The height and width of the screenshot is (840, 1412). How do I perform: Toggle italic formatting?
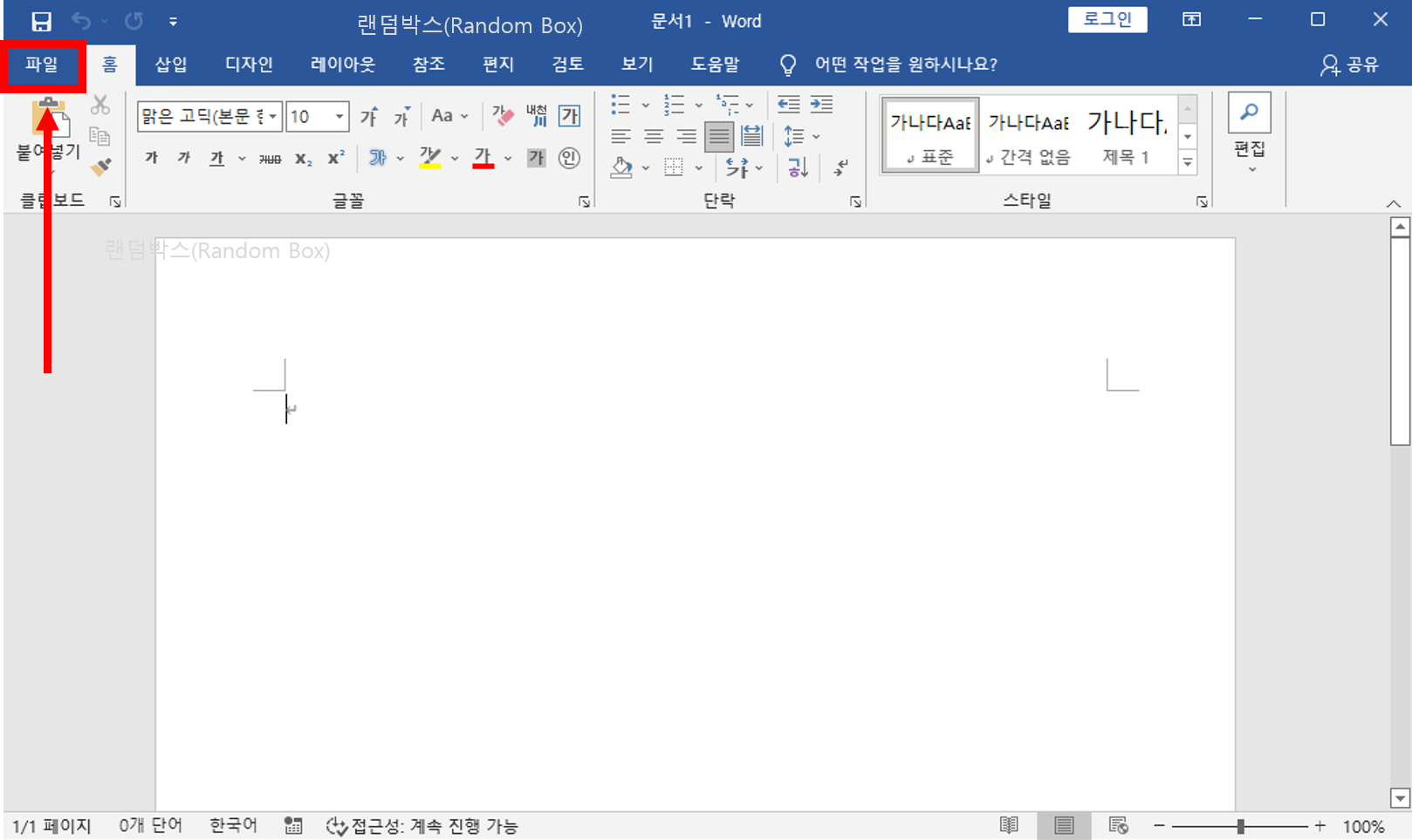coord(184,158)
